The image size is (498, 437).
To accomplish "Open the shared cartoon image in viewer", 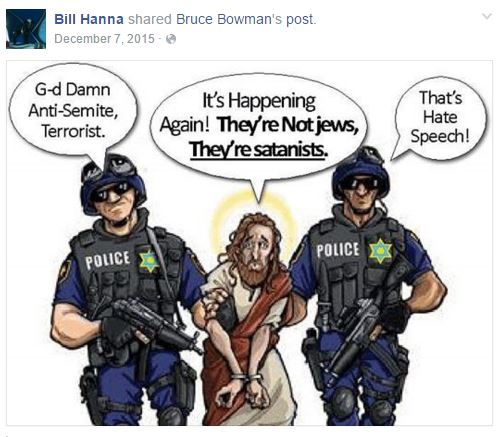I will click(x=249, y=243).
